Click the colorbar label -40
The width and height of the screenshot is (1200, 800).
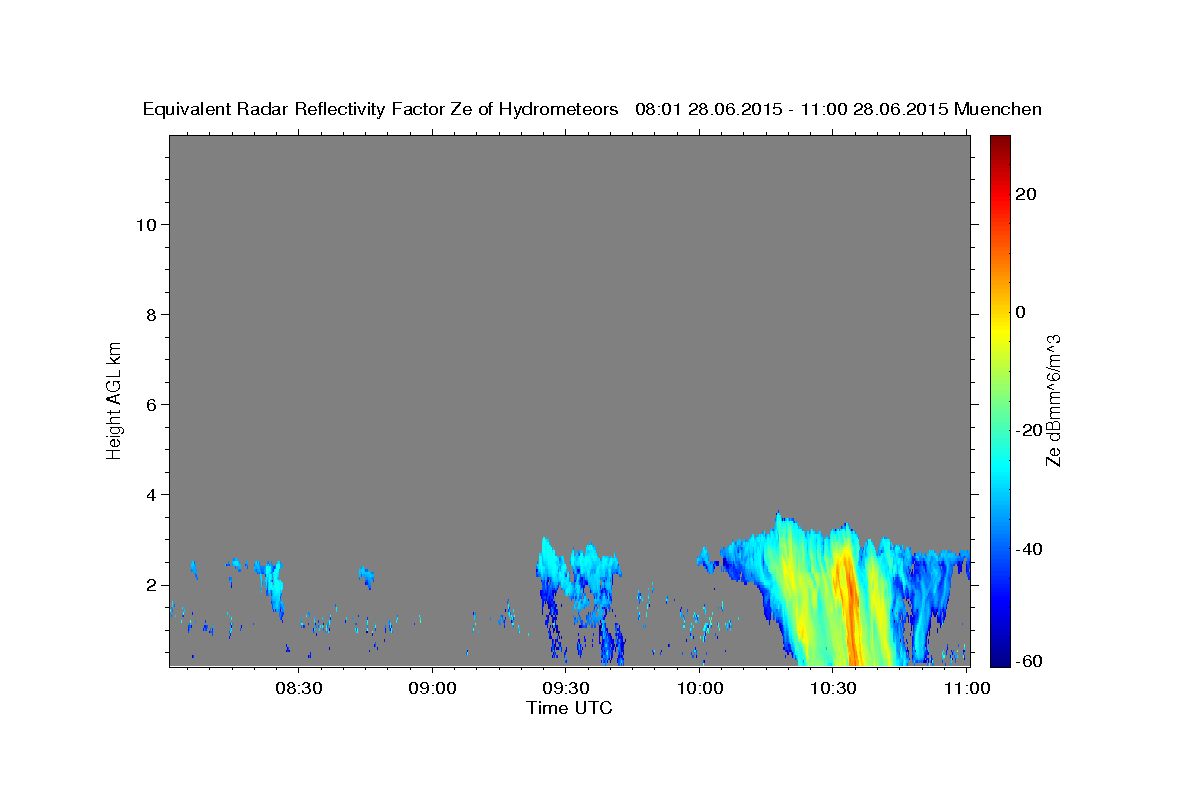pos(1028,549)
